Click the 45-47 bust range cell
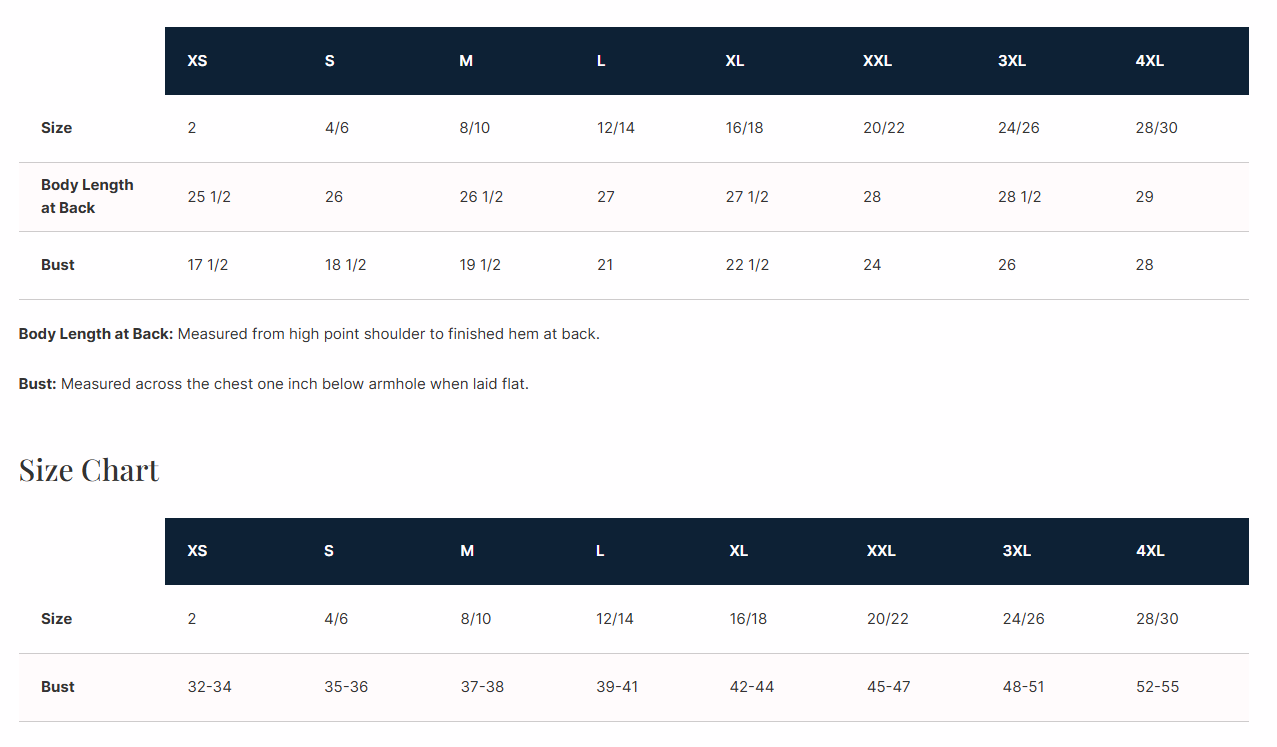 889,687
